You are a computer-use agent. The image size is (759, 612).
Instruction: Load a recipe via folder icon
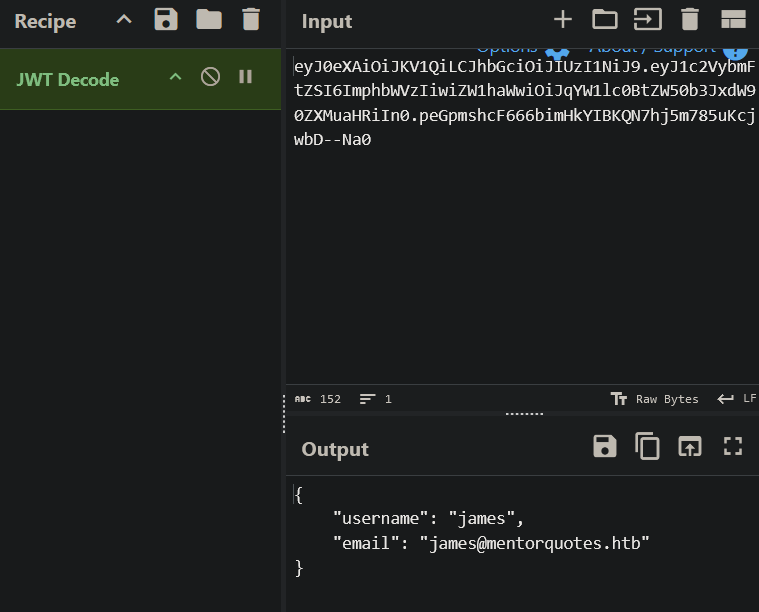pos(209,20)
